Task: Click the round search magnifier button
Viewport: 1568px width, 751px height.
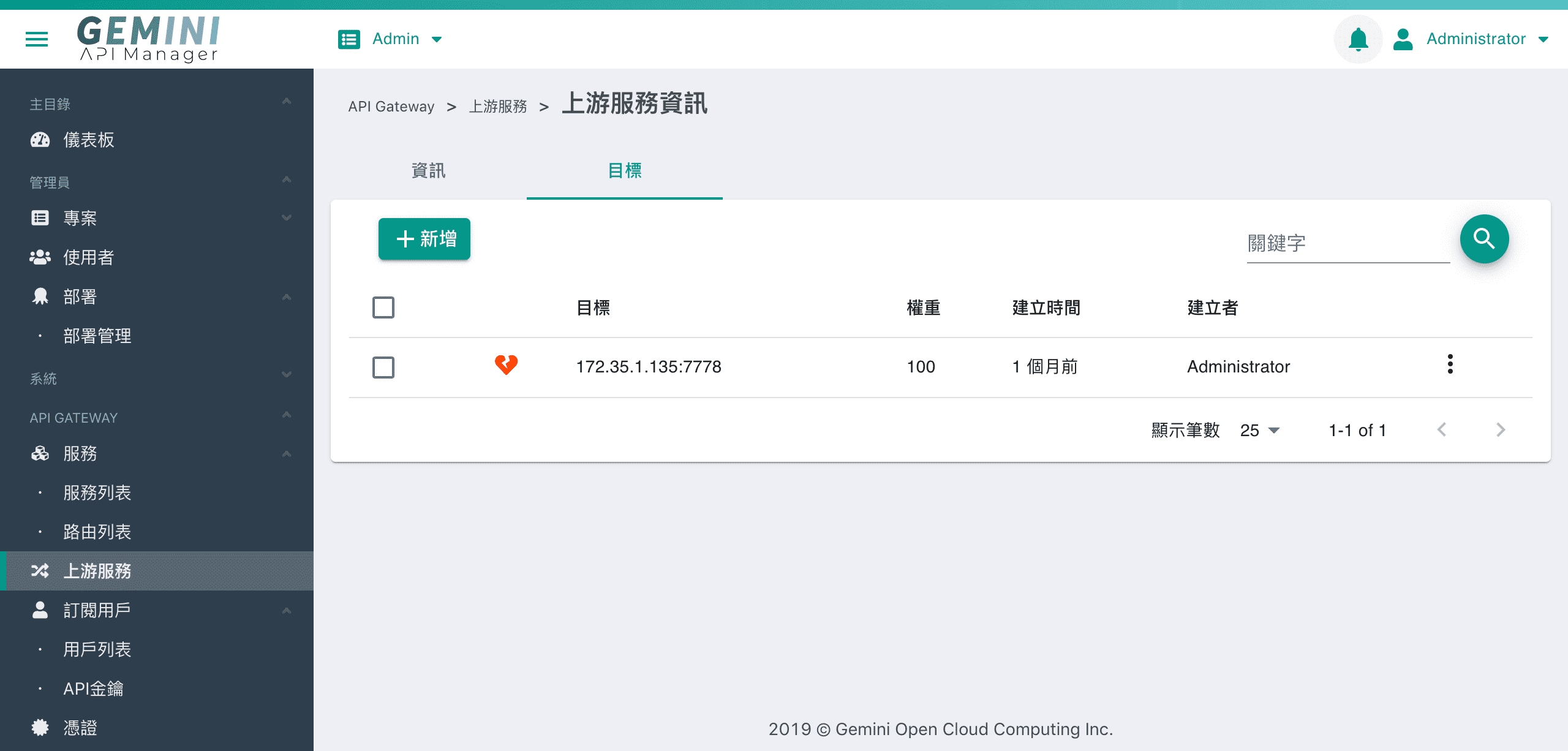Action: [1484, 239]
